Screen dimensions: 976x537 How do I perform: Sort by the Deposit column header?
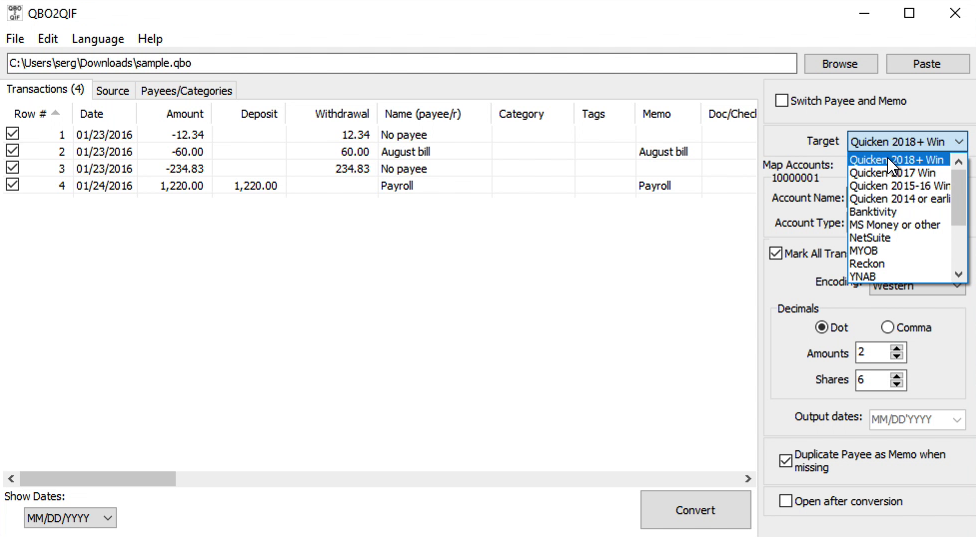[249, 114]
